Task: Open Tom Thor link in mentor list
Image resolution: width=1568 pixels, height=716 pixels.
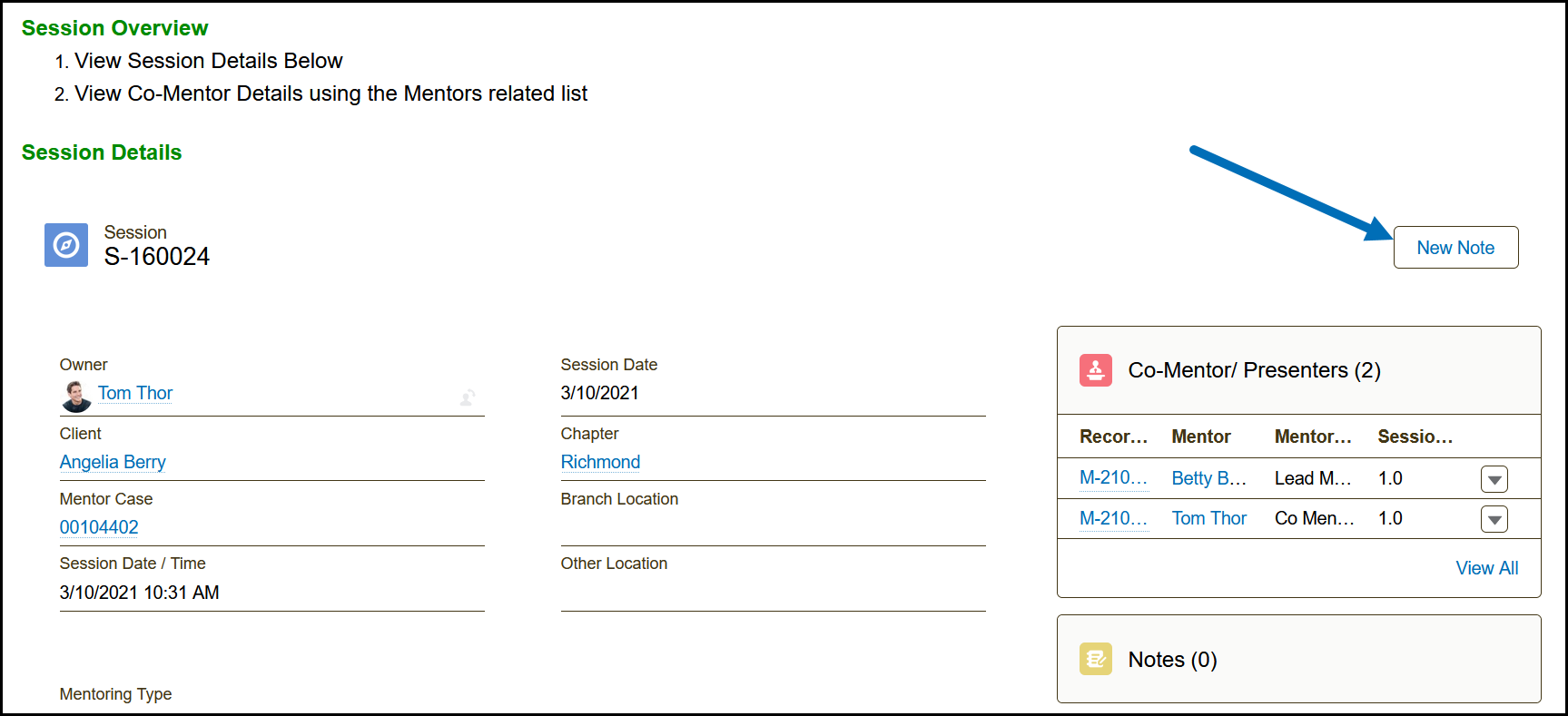Action: [1208, 518]
